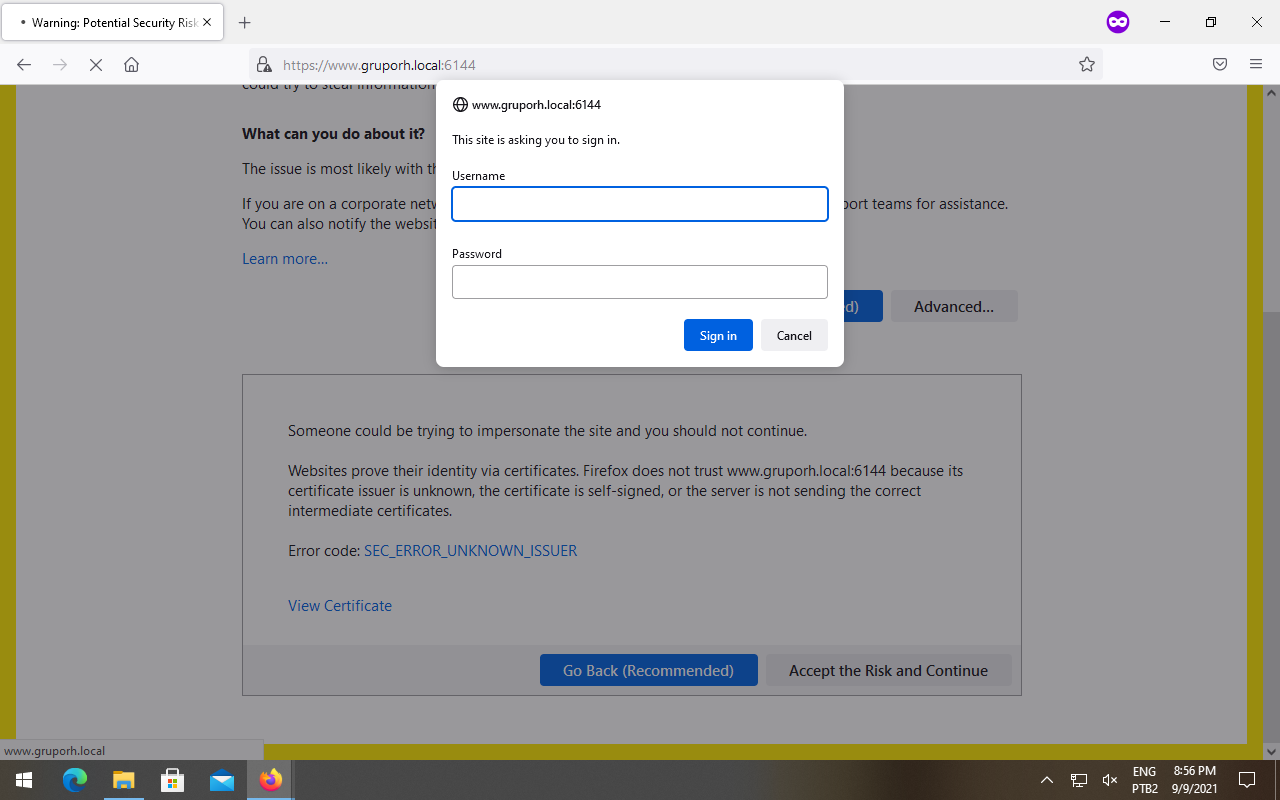Open the Firefox application menu
This screenshot has height=800, width=1280.
[x=1255, y=64]
